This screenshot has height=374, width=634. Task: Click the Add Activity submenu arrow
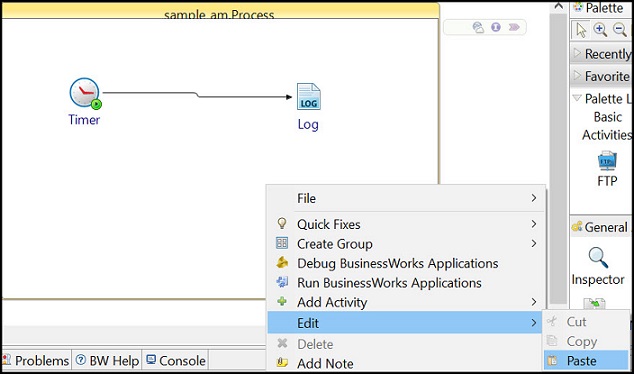pyautogui.click(x=534, y=302)
